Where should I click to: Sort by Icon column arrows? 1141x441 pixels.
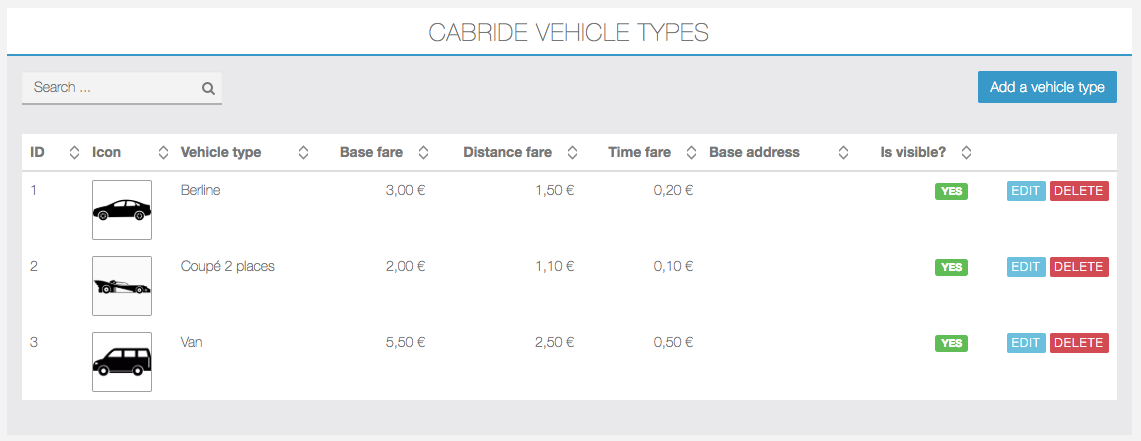(x=164, y=153)
